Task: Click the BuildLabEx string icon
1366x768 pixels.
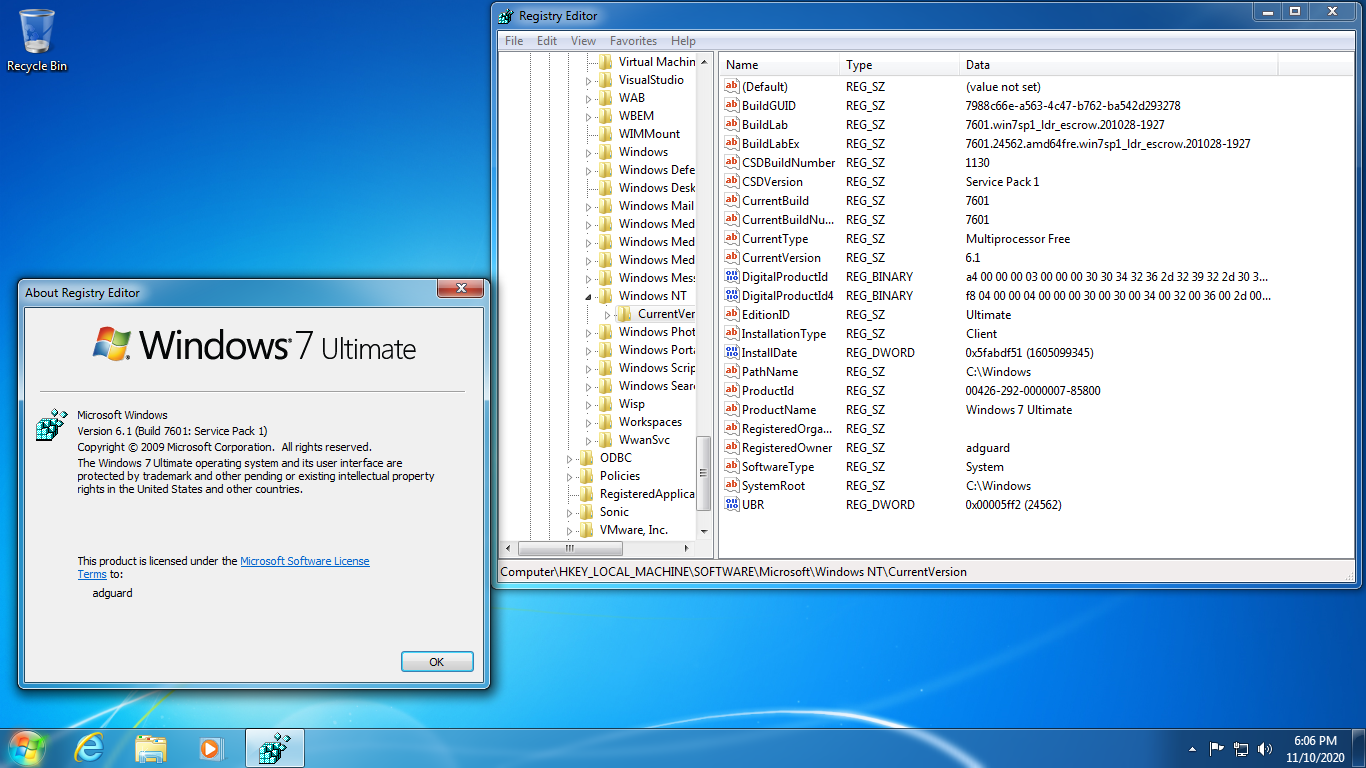Action: point(731,143)
